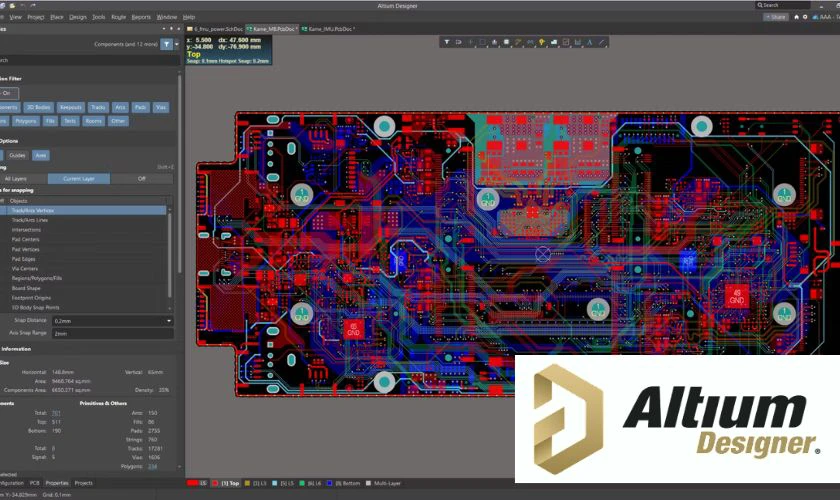Select the Axes snap option button

click(41, 155)
